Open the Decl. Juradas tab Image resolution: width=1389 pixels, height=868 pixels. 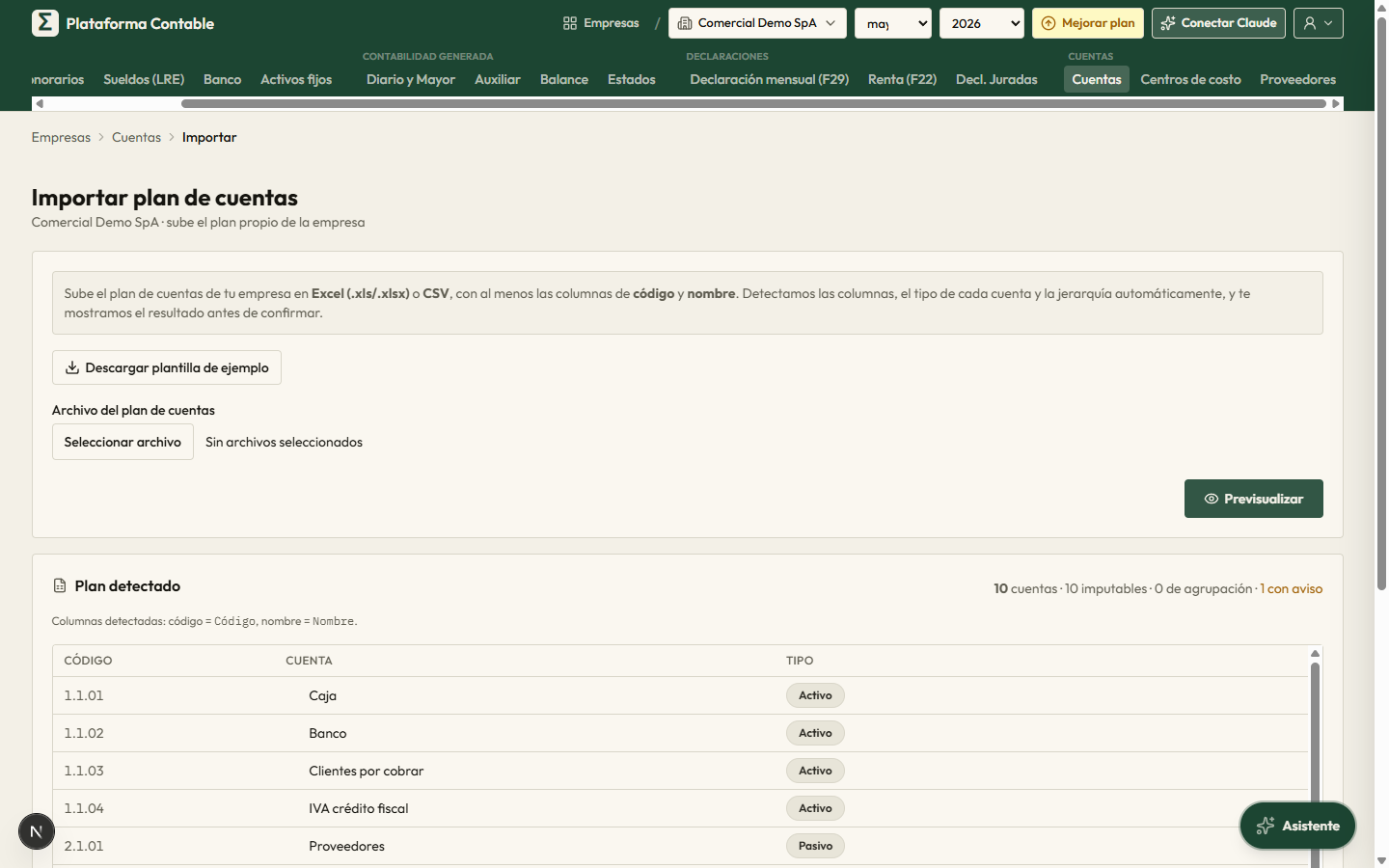click(x=996, y=79)
